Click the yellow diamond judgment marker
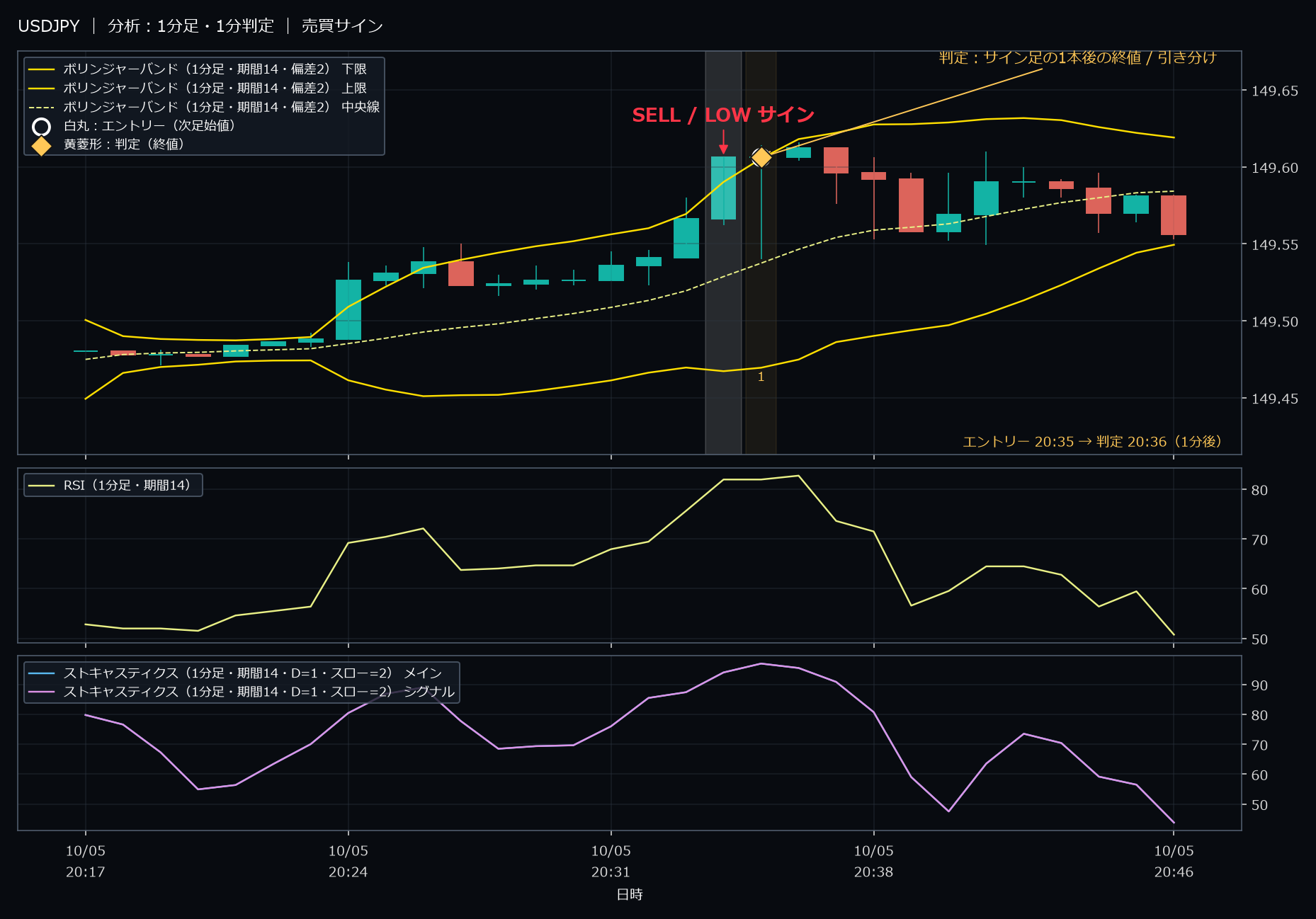Screen dimensions: 1316x919 [761, 157]
